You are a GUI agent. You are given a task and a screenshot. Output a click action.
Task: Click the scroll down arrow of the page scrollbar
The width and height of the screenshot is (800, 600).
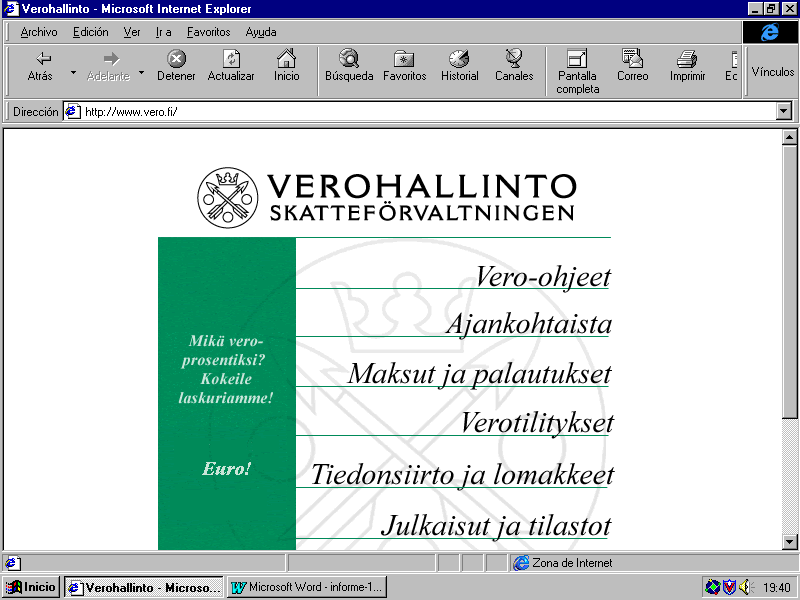tap(789, 542)
